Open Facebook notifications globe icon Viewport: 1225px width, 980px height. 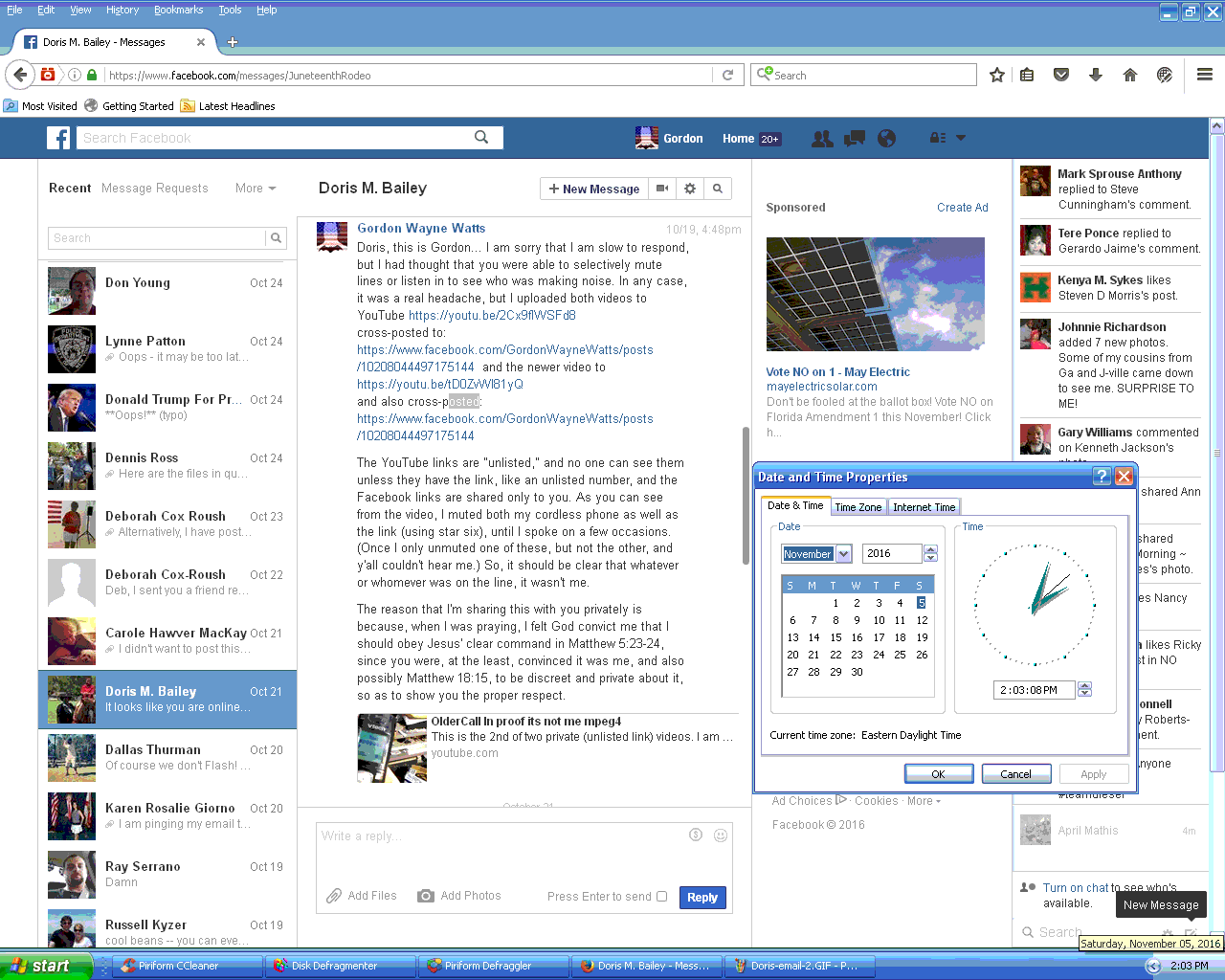[887, 139]
